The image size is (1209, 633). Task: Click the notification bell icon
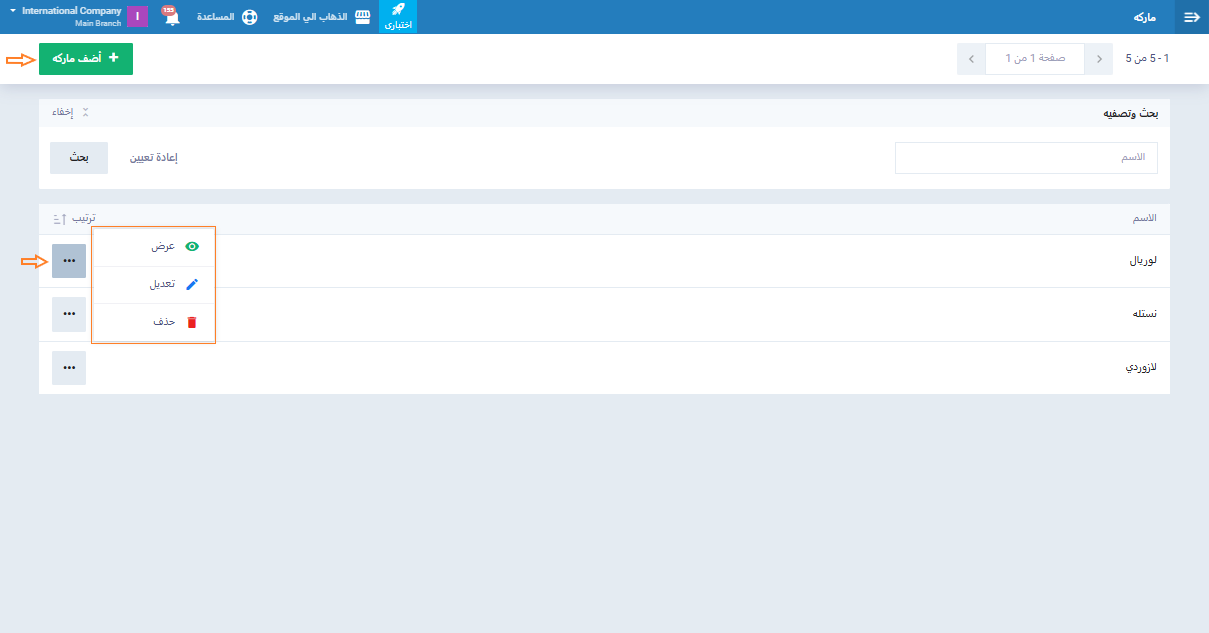[171, 18]
